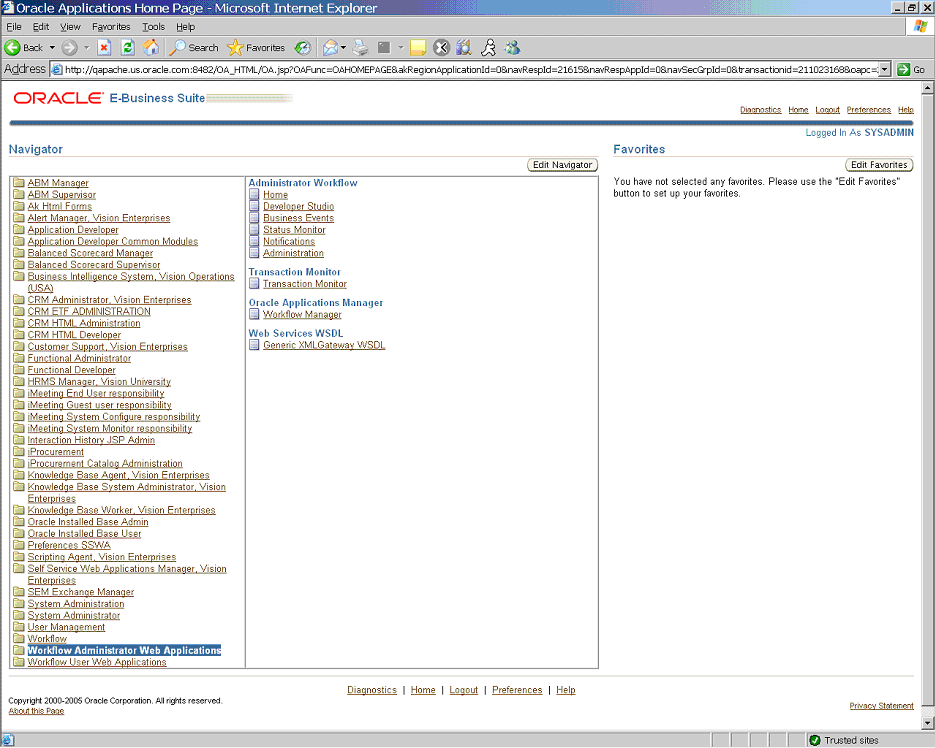Open the Preferences SSWA responsibility
The width and height of the screenshot is (935, 748).
click(69, 545)
